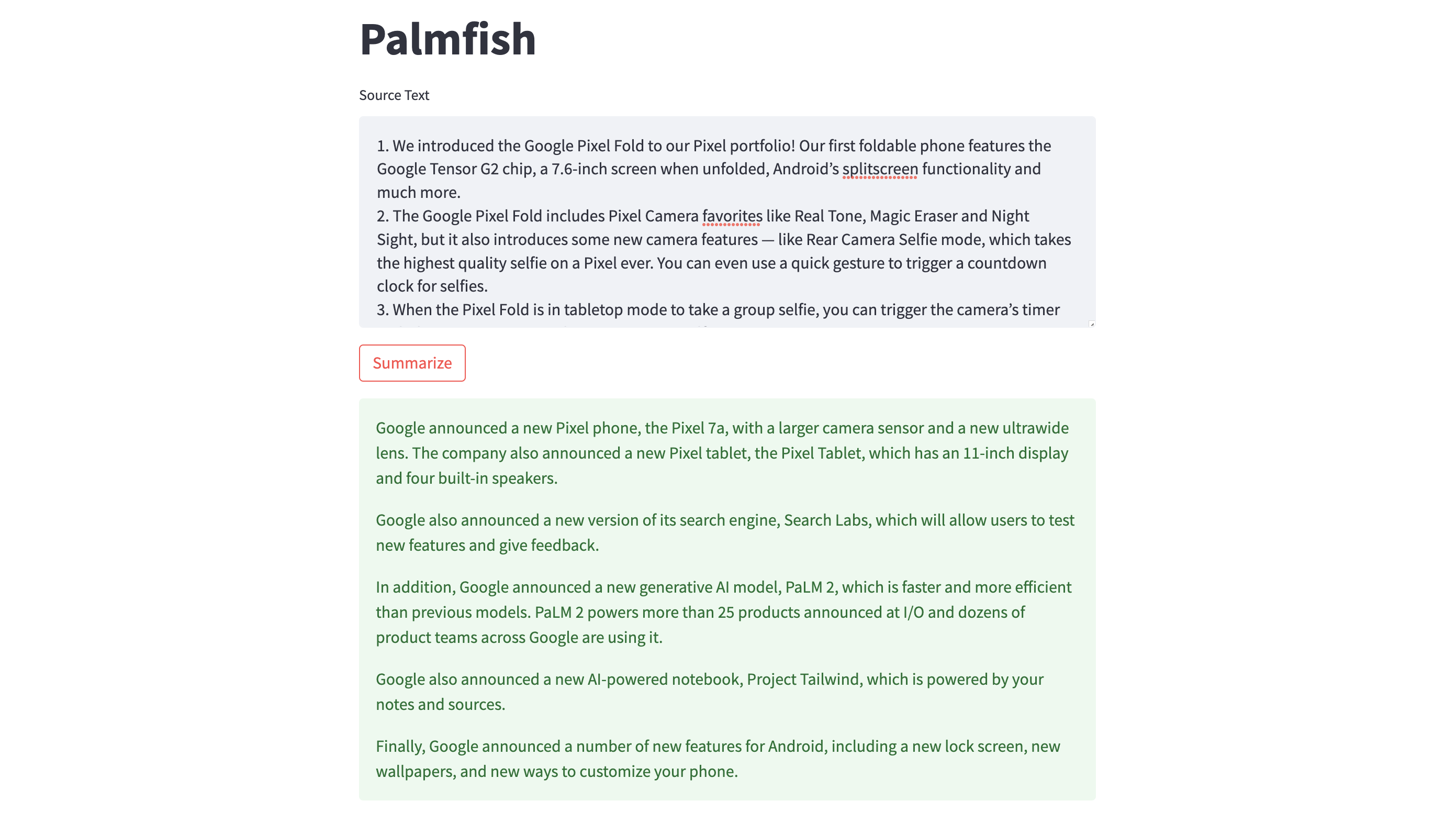Click the final paragraph about Android features
Viewport: 1456px width, 823px height.
click(x=718, y=758)
